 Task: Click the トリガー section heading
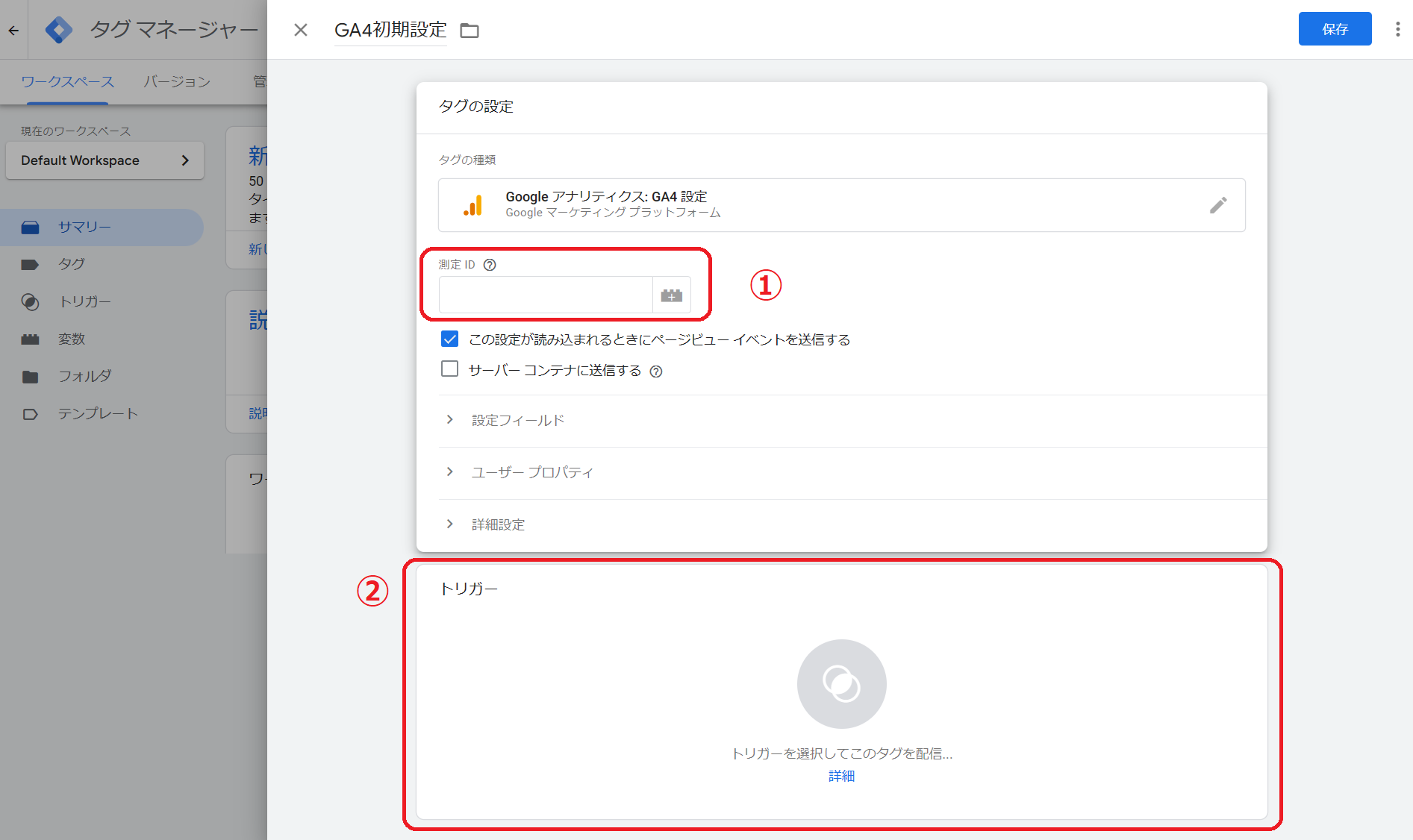pos(469,589)
